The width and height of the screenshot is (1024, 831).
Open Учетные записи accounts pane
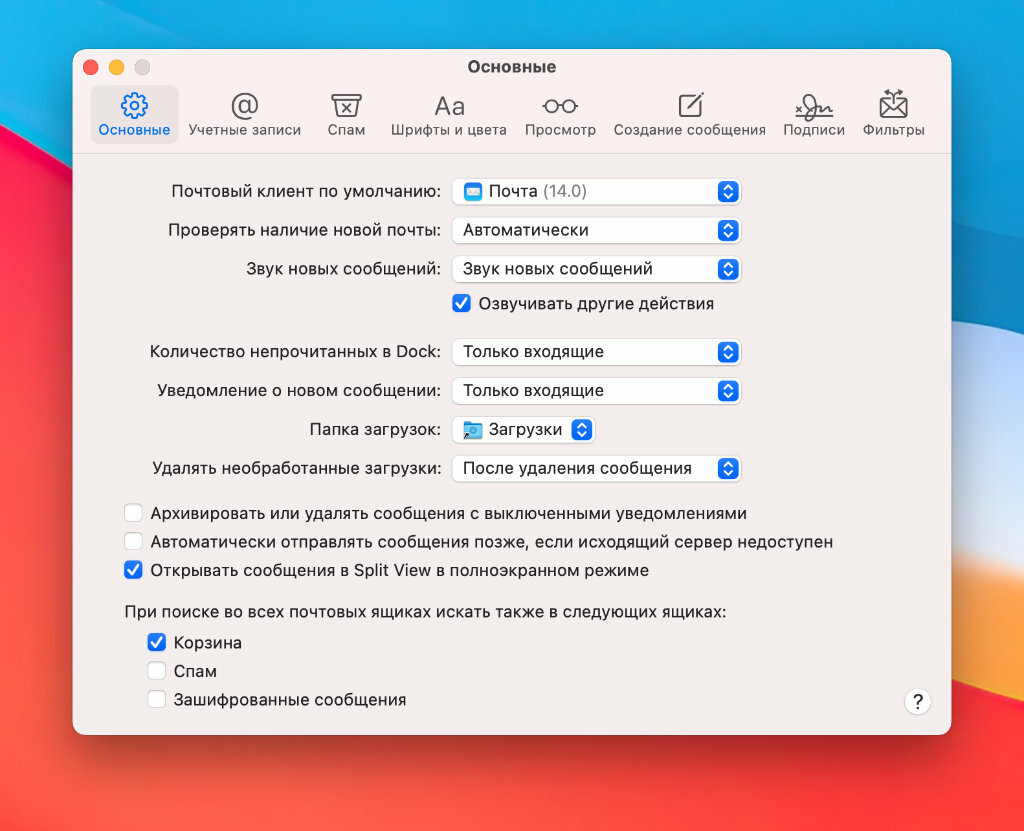coord(244,114)
